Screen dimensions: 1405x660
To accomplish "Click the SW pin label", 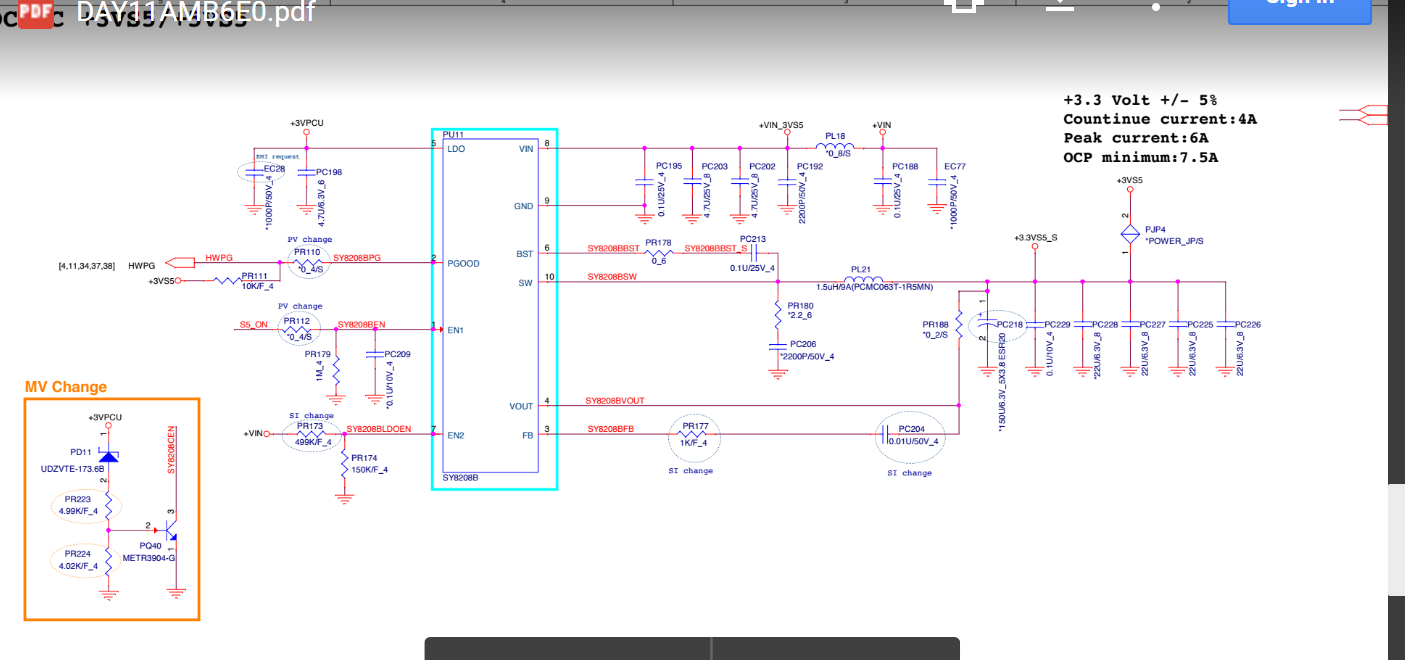I will pos(526,282).
